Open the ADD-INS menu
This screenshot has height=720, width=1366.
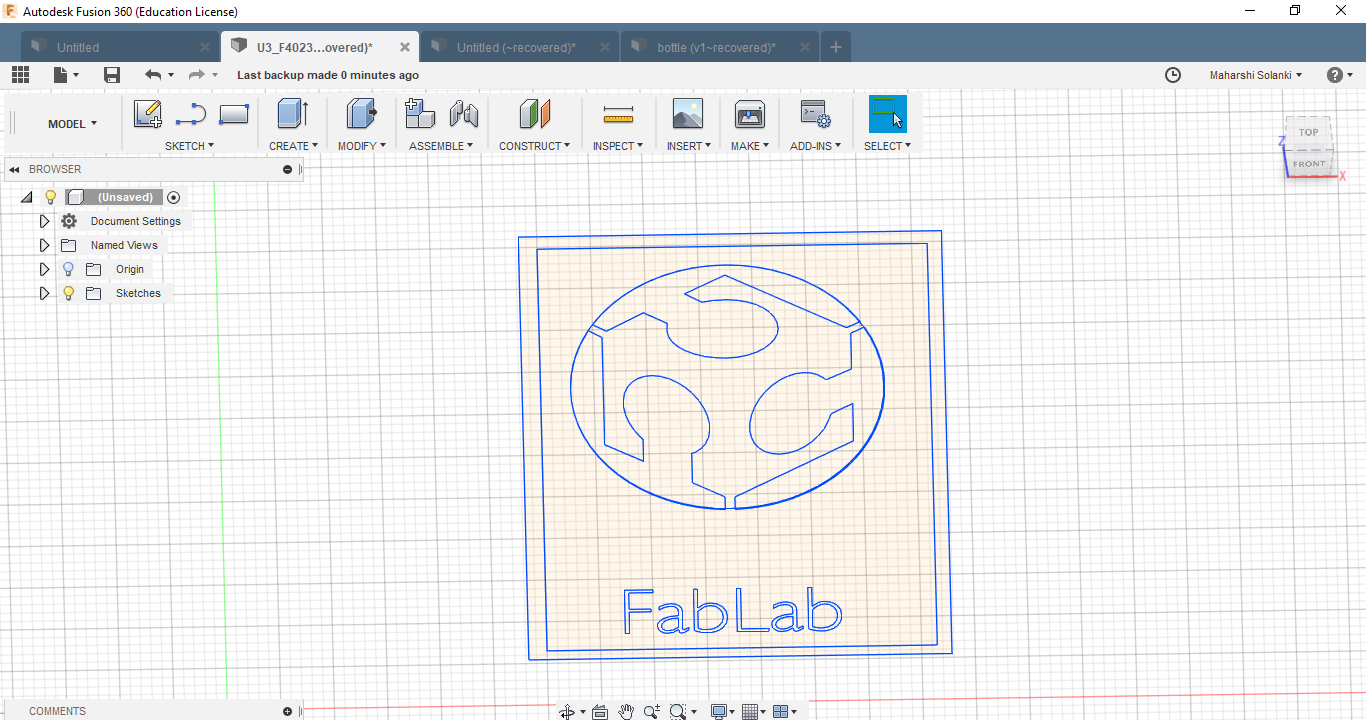point(816,146)
